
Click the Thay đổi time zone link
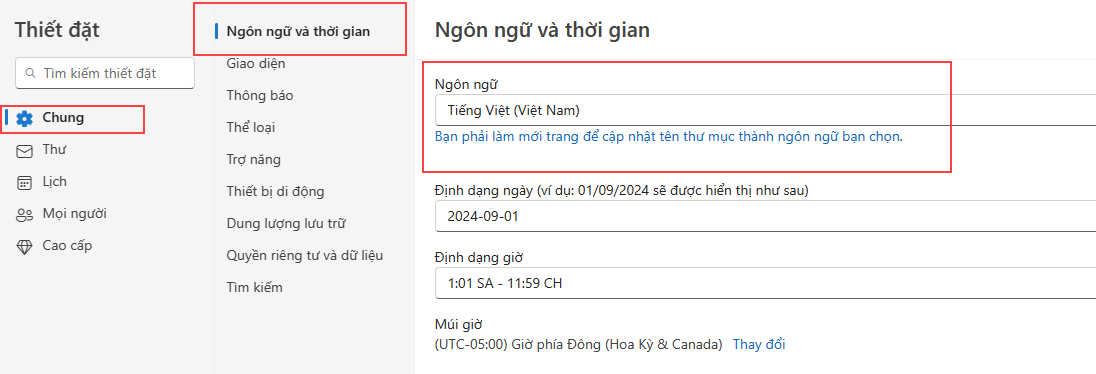click(759, 345)
